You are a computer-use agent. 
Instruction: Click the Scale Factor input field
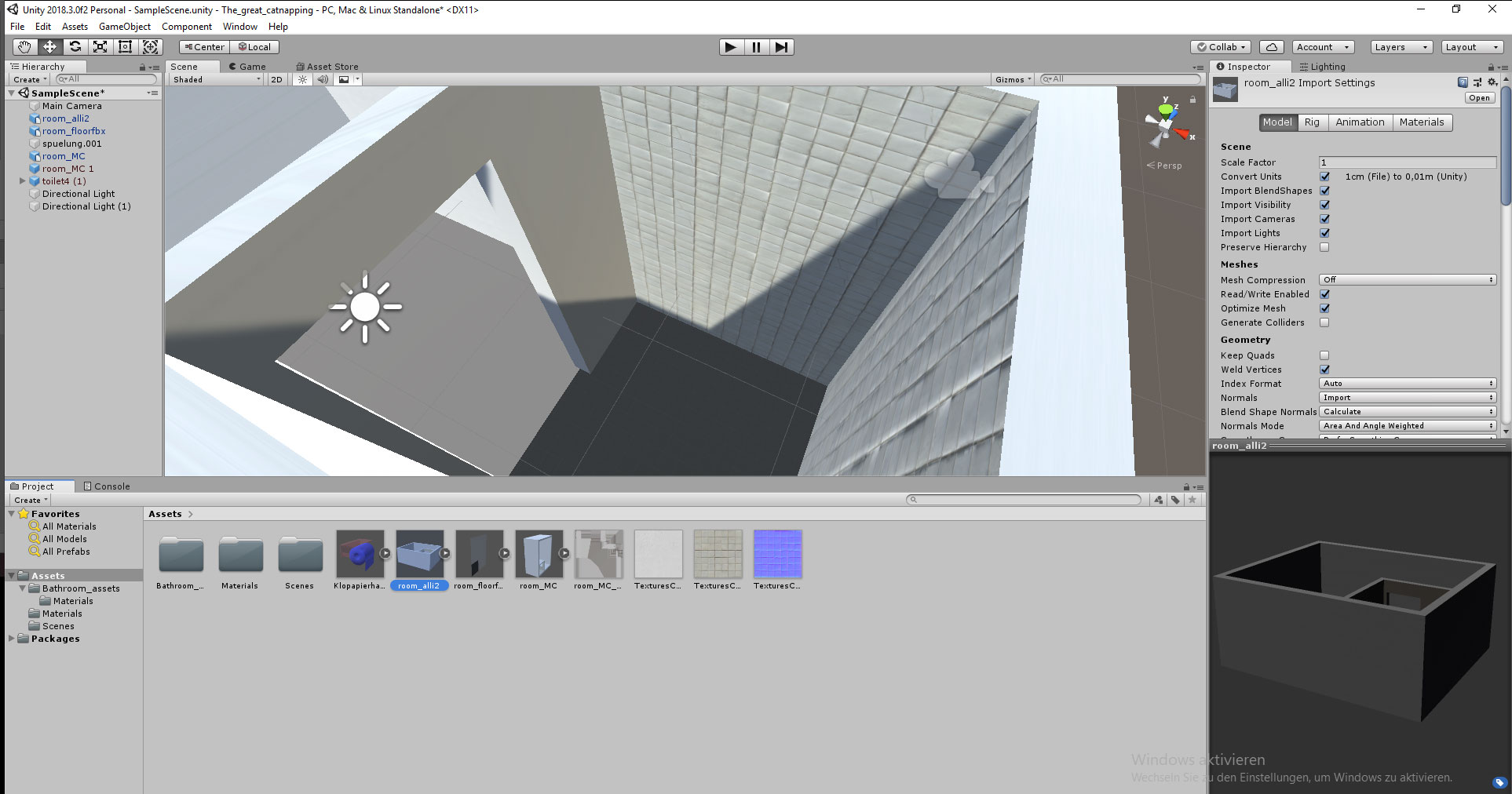pos(1408,162)
